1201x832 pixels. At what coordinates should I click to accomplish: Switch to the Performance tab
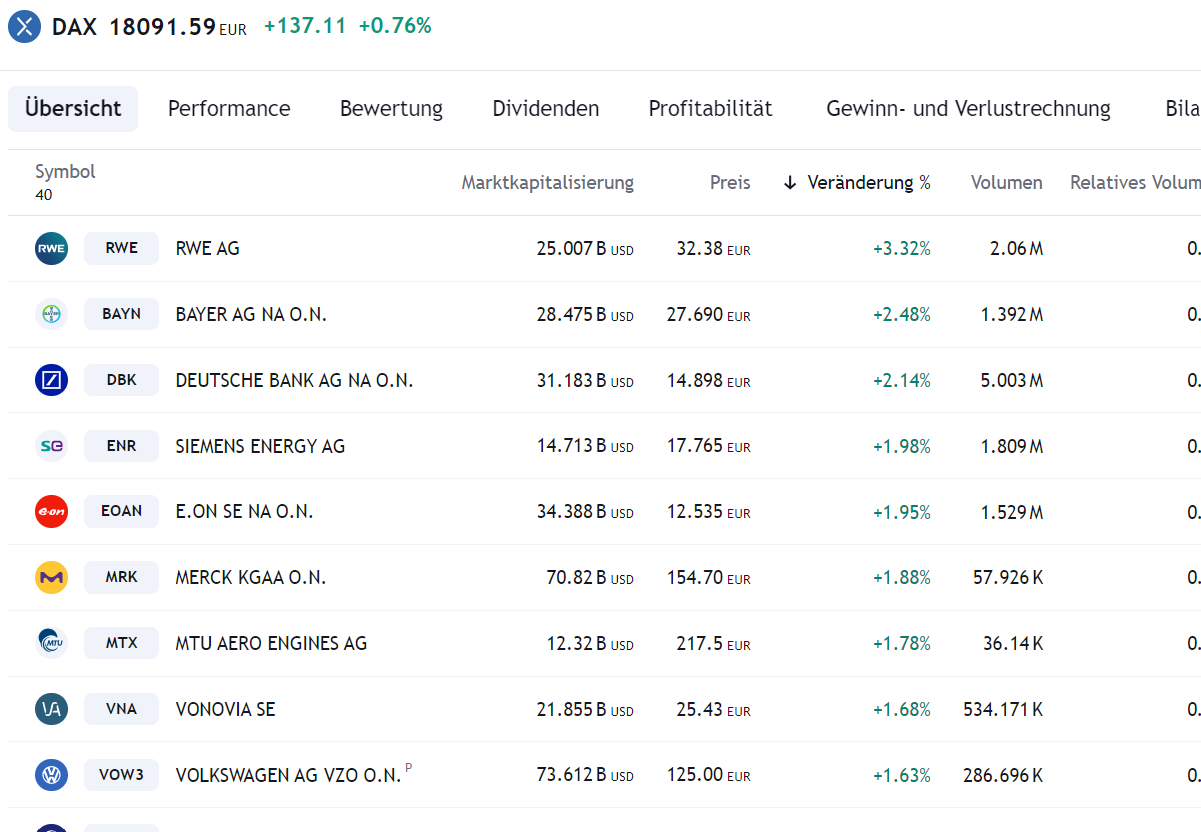tap(229, 108)
